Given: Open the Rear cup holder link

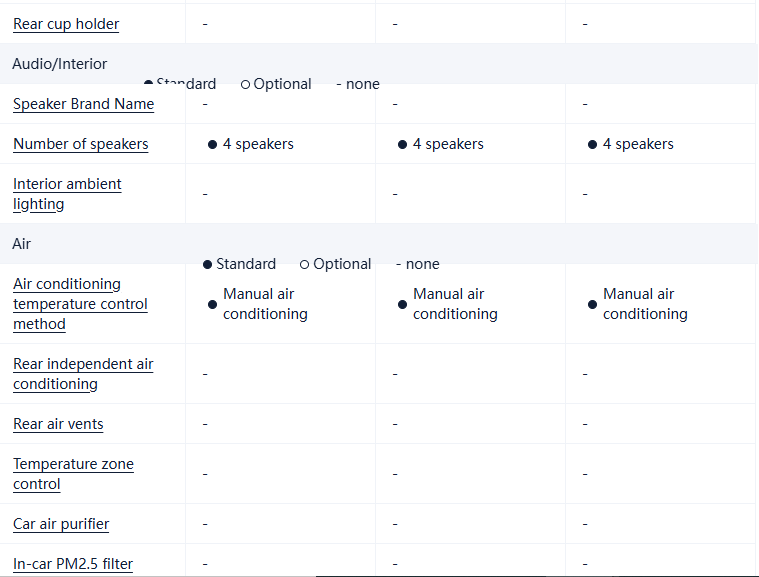Looking at the screenshot, I should pyautogui.click(x=66, y=24).
